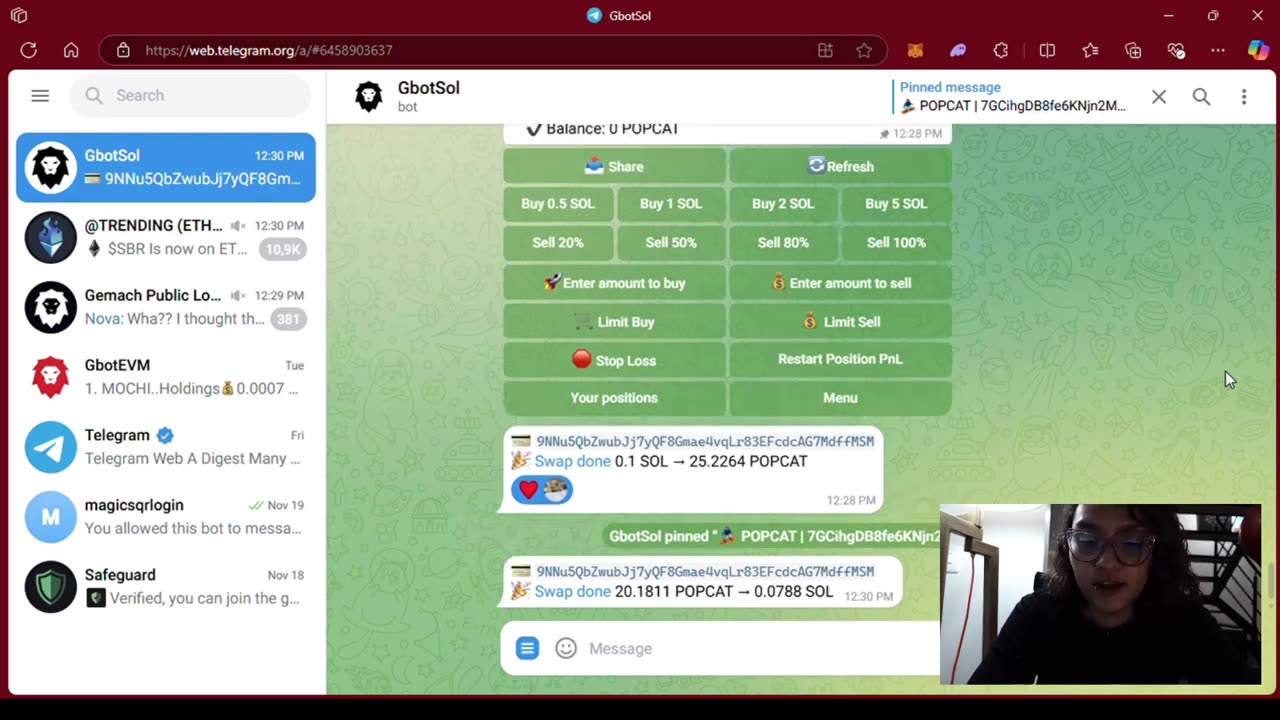Click Restart Position PnL
The image size is (1280, 720).
(x=840, y=360)
